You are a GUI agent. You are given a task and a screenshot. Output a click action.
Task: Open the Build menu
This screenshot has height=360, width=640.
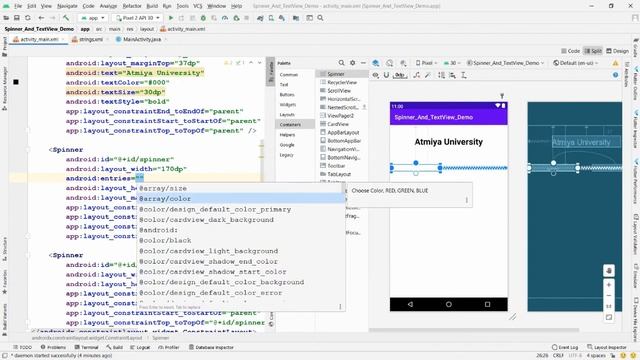(x=152, y=6)
